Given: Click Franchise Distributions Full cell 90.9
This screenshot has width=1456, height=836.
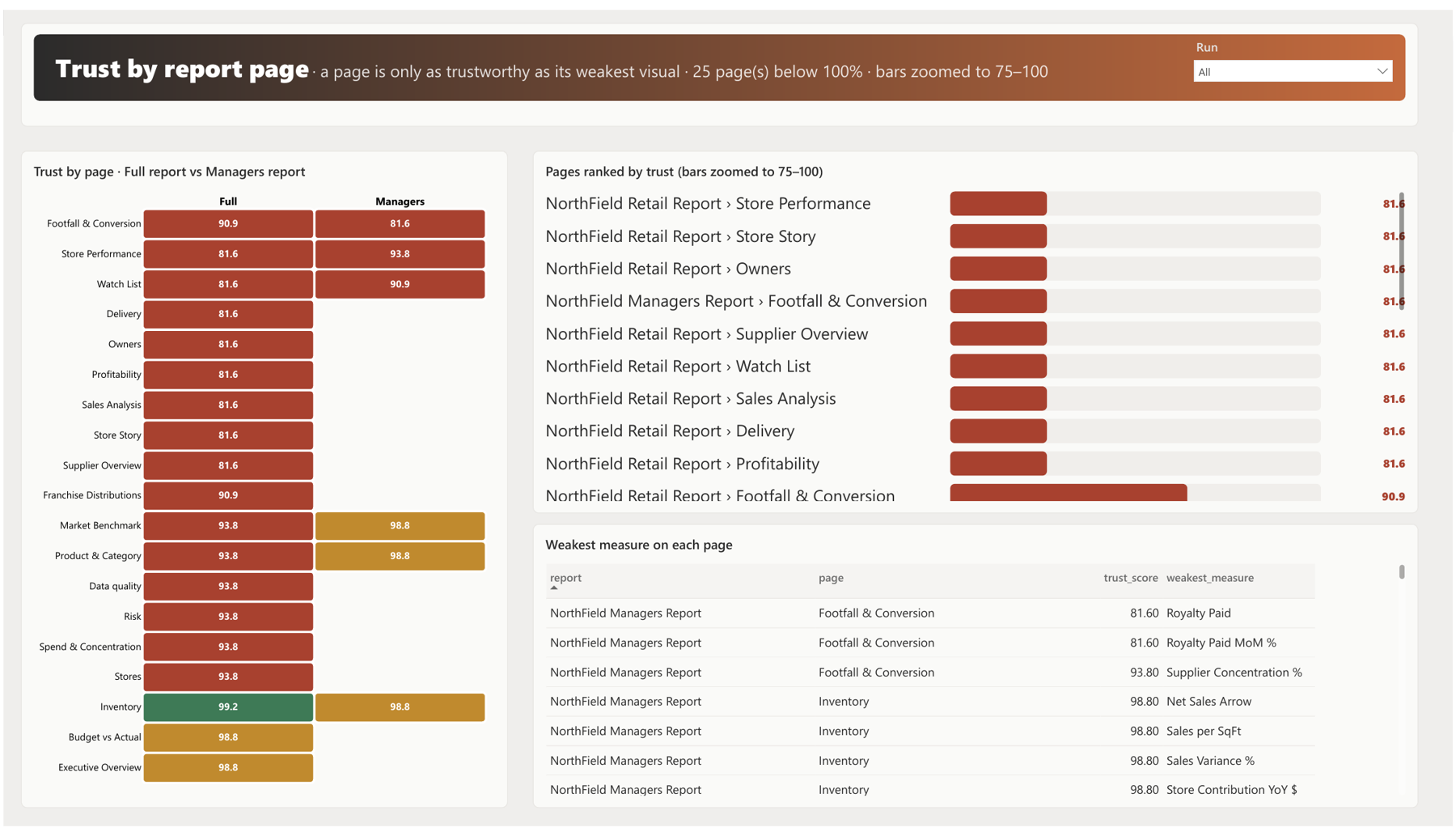Looking at the screenshot, I should coord(228,495).
